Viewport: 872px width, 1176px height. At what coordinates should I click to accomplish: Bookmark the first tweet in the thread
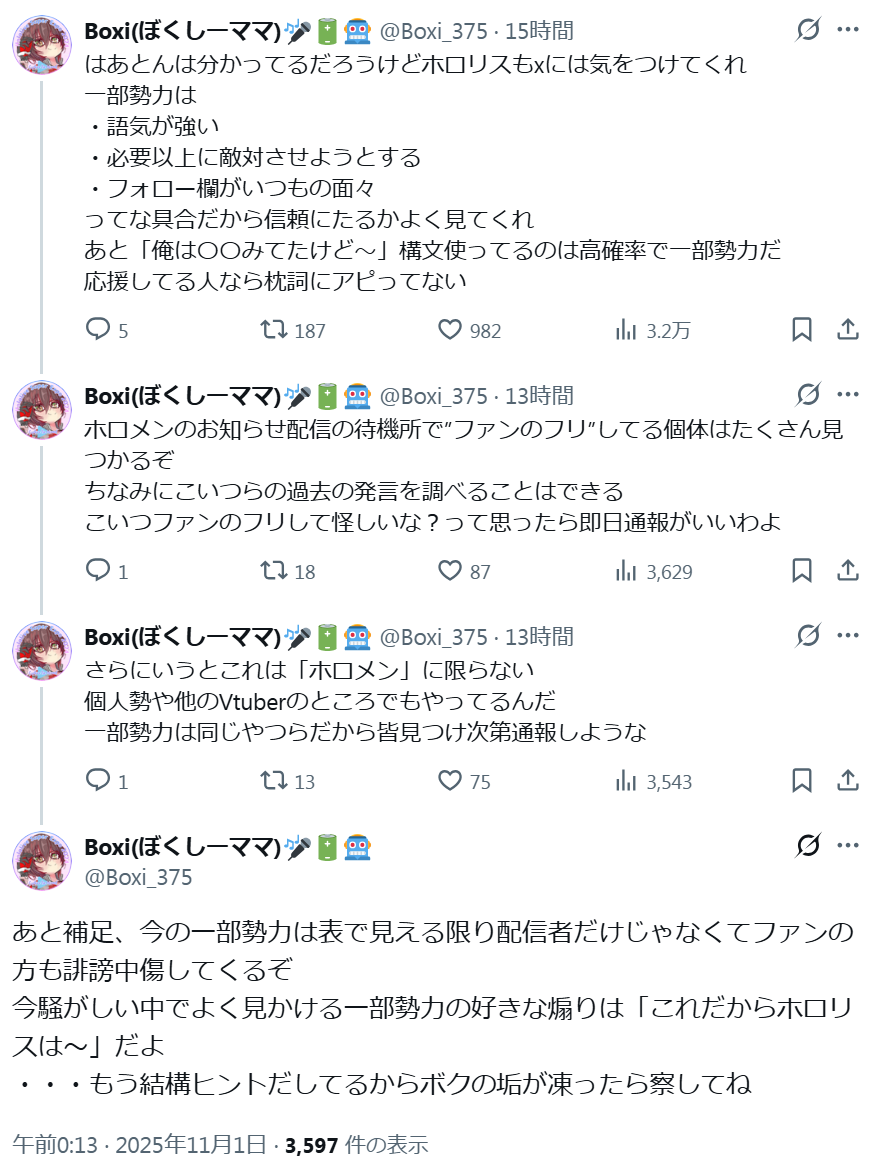(802, 330)
